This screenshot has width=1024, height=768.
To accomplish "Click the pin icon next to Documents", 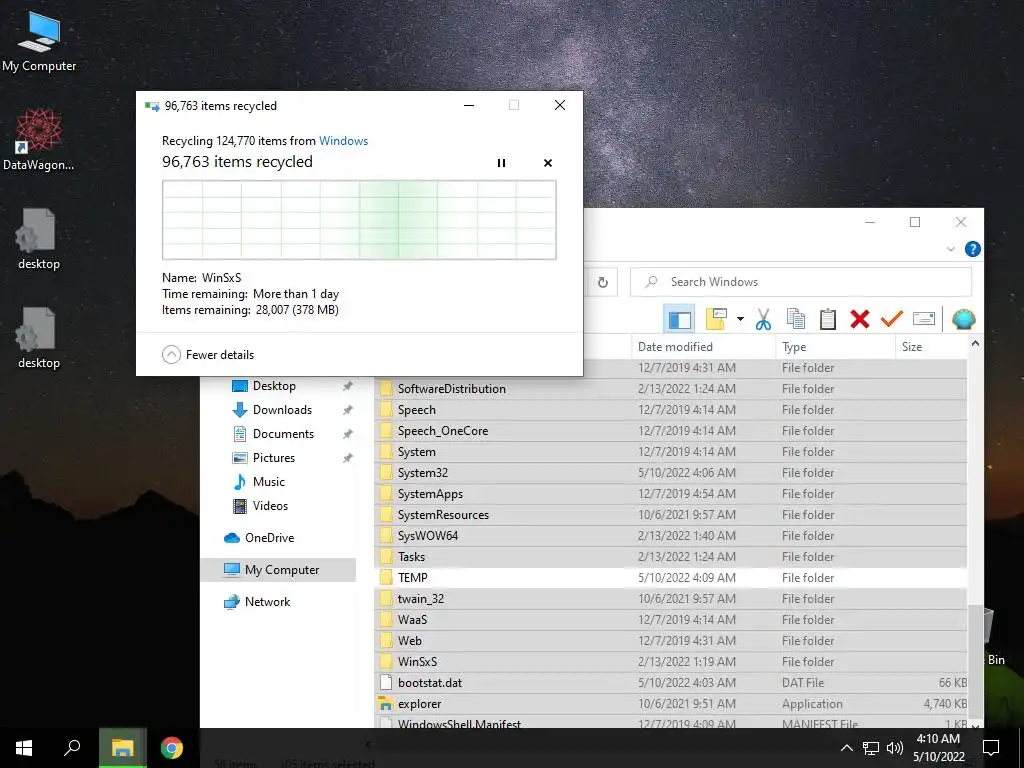I will (x=347, y=434).
